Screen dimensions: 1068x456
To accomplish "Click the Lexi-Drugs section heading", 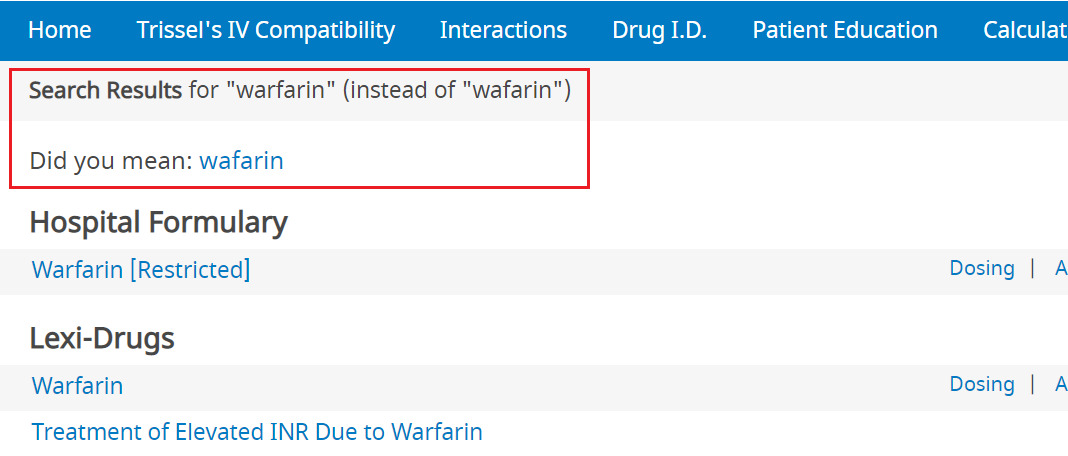I will pos(102,338).
